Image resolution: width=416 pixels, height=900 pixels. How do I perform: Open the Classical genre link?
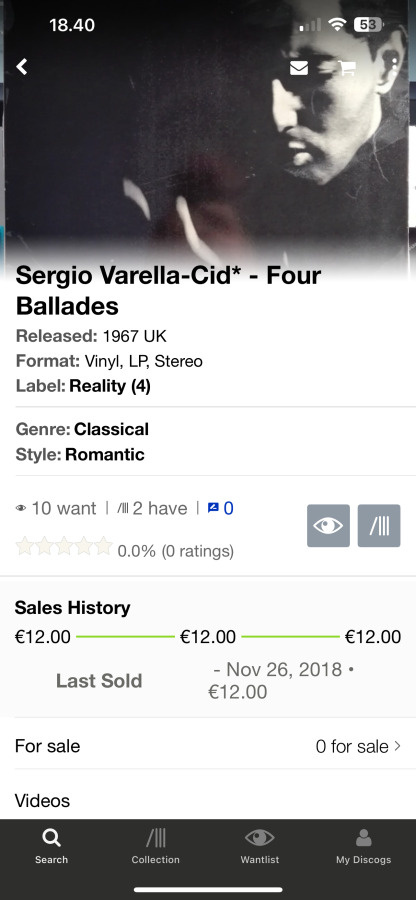(x=111, y=429)
